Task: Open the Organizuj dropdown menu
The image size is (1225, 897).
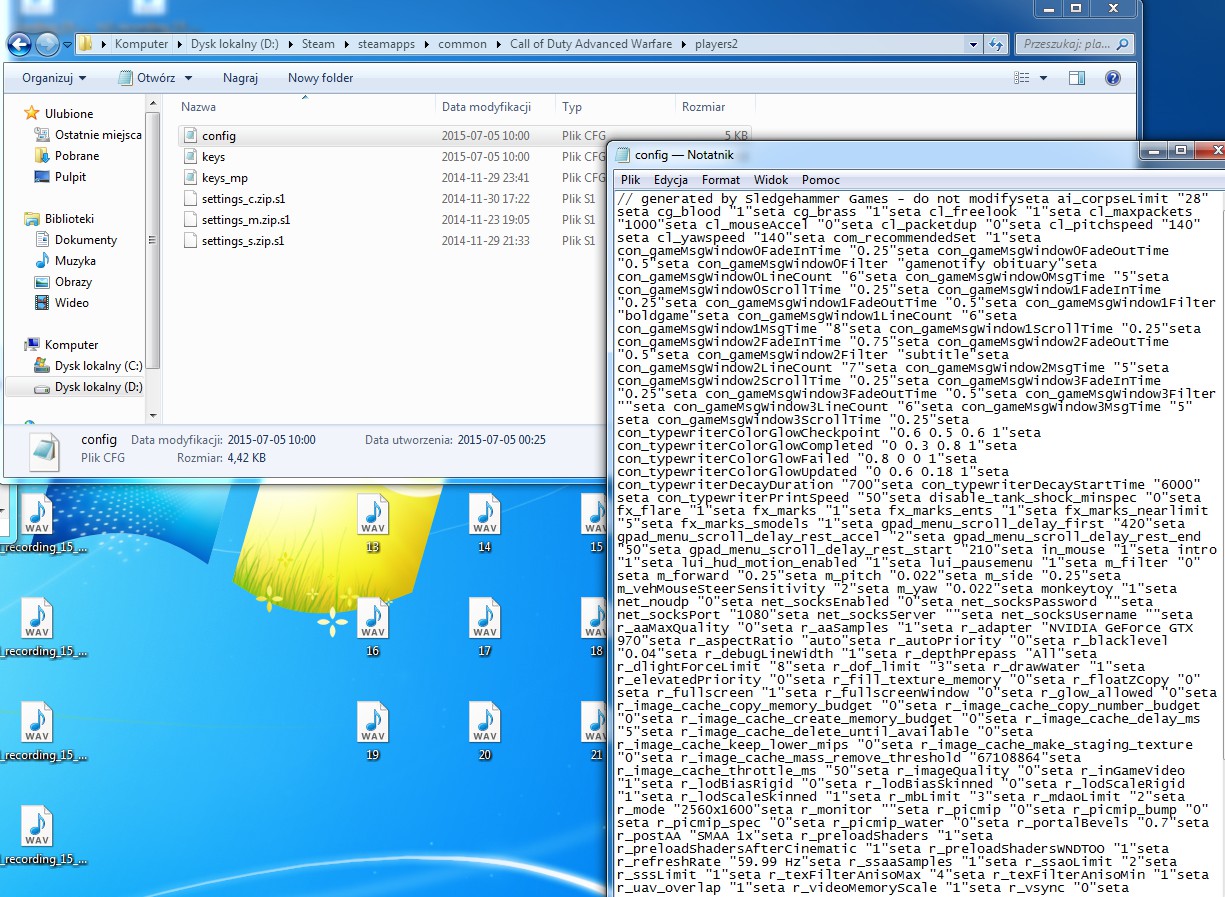Action: coord(54,78)
